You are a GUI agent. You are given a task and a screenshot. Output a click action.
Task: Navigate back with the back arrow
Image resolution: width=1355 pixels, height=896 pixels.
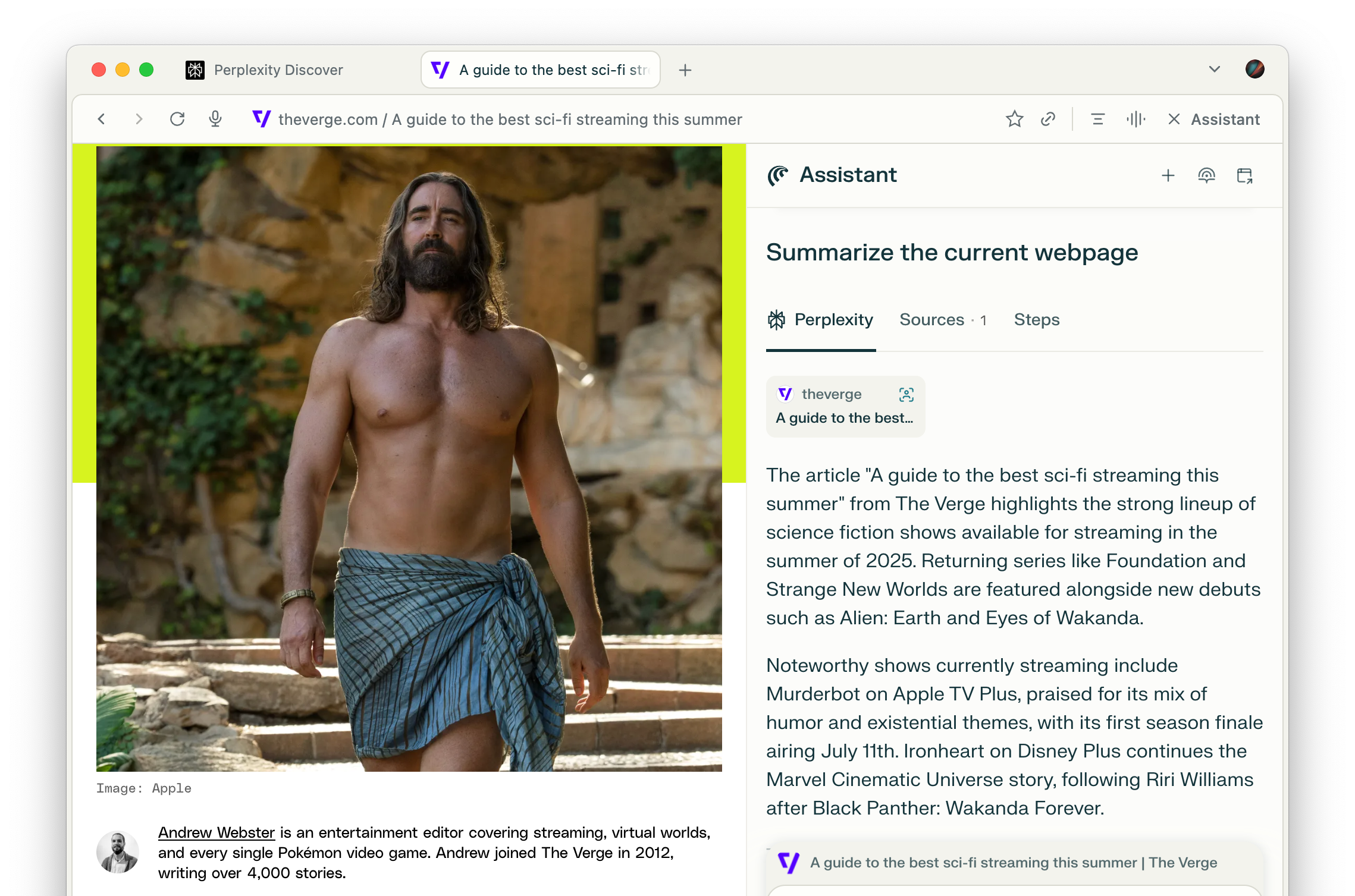(101, 119)
